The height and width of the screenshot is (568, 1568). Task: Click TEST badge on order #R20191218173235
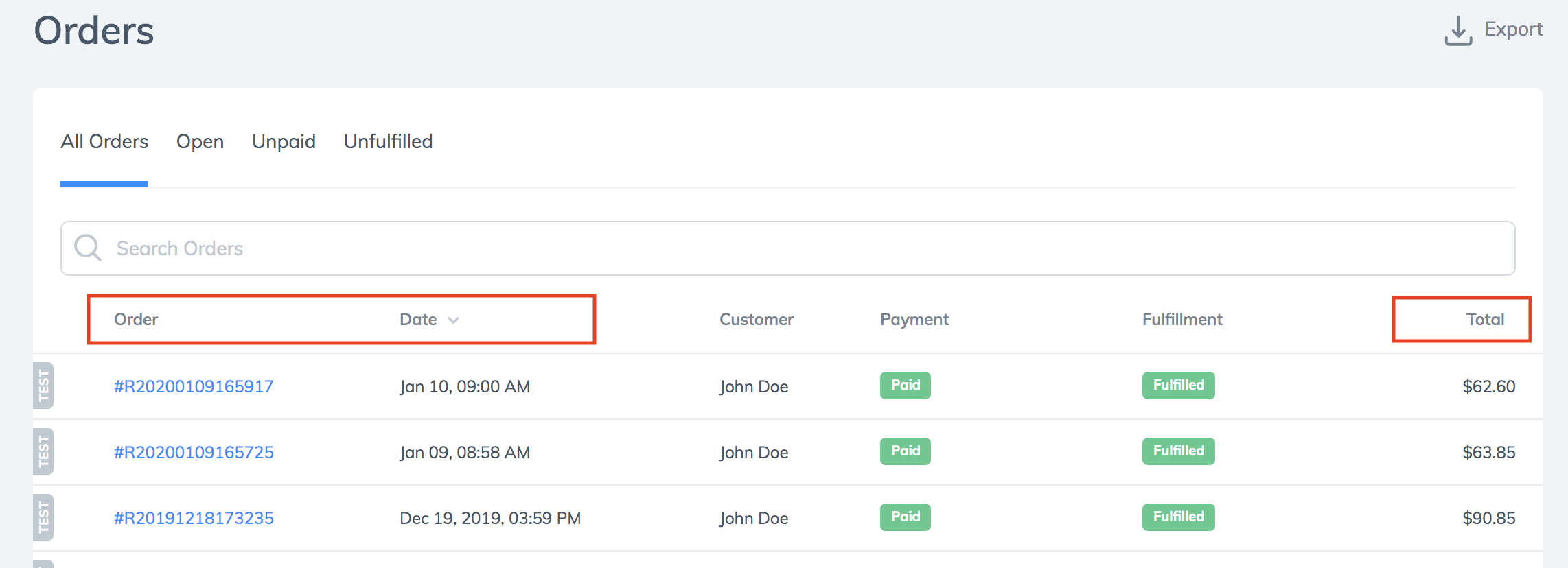click(x=43, y=517)
